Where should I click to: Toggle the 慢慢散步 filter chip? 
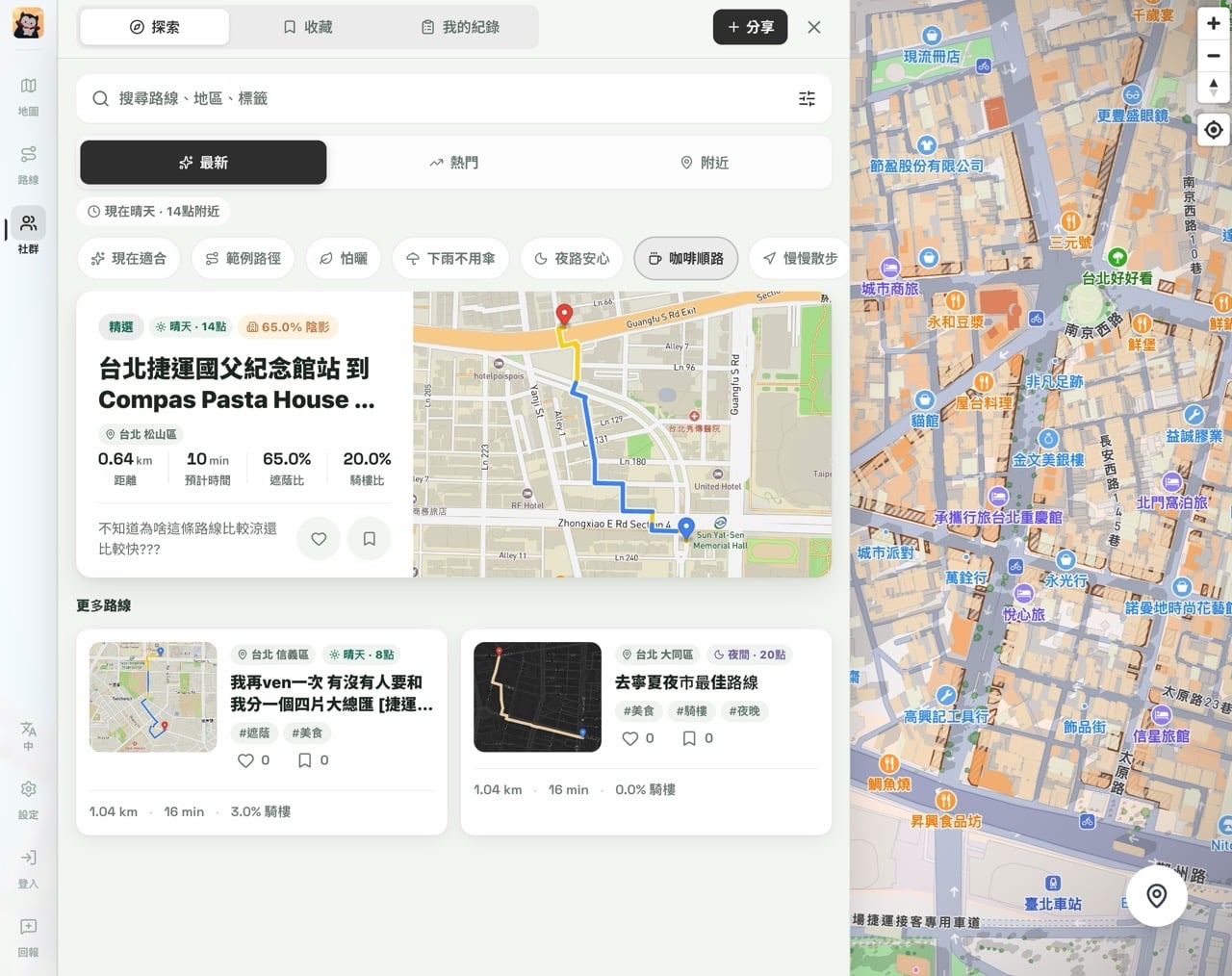click(x=800, y=258)
